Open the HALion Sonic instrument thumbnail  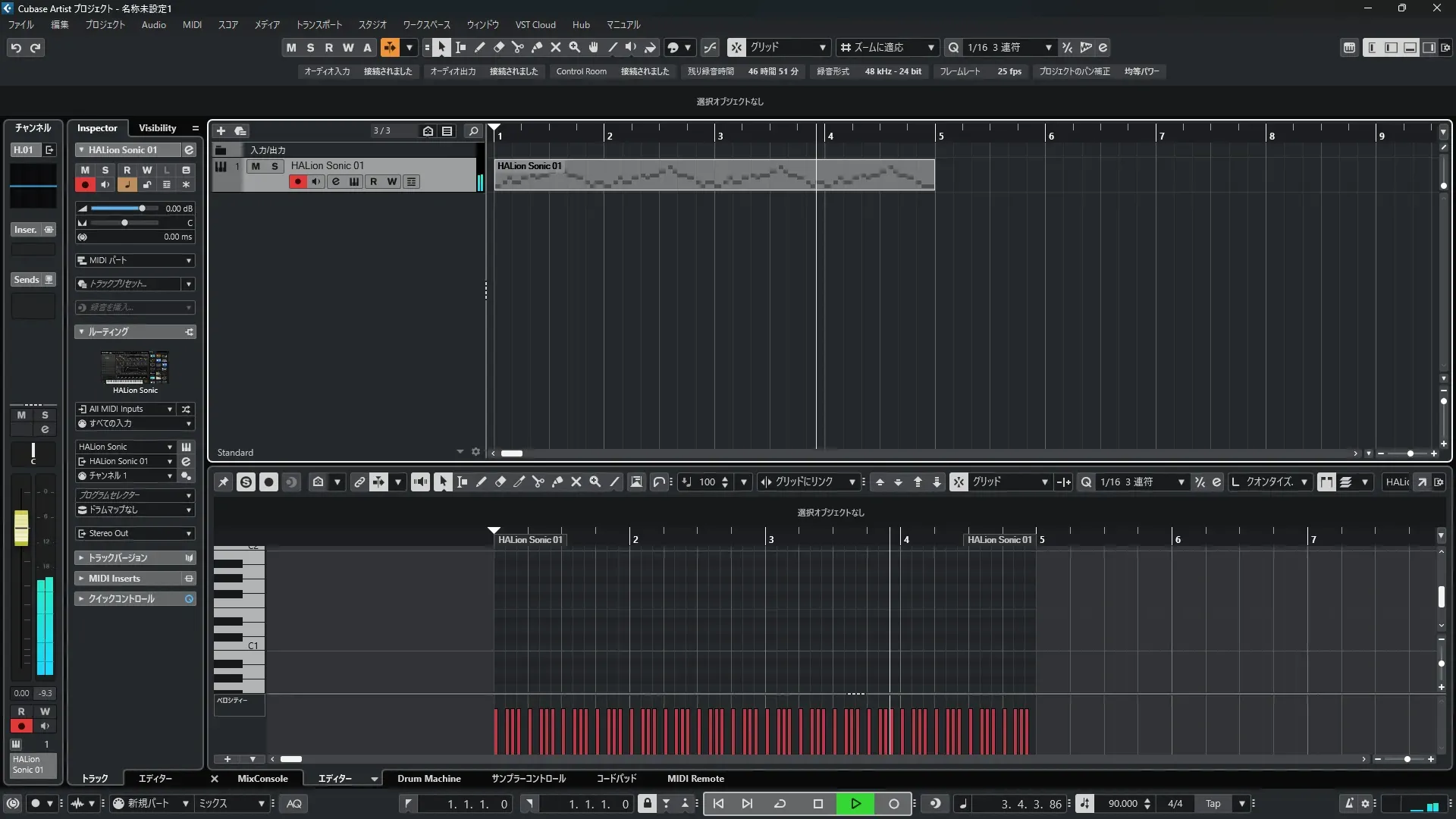135,368
